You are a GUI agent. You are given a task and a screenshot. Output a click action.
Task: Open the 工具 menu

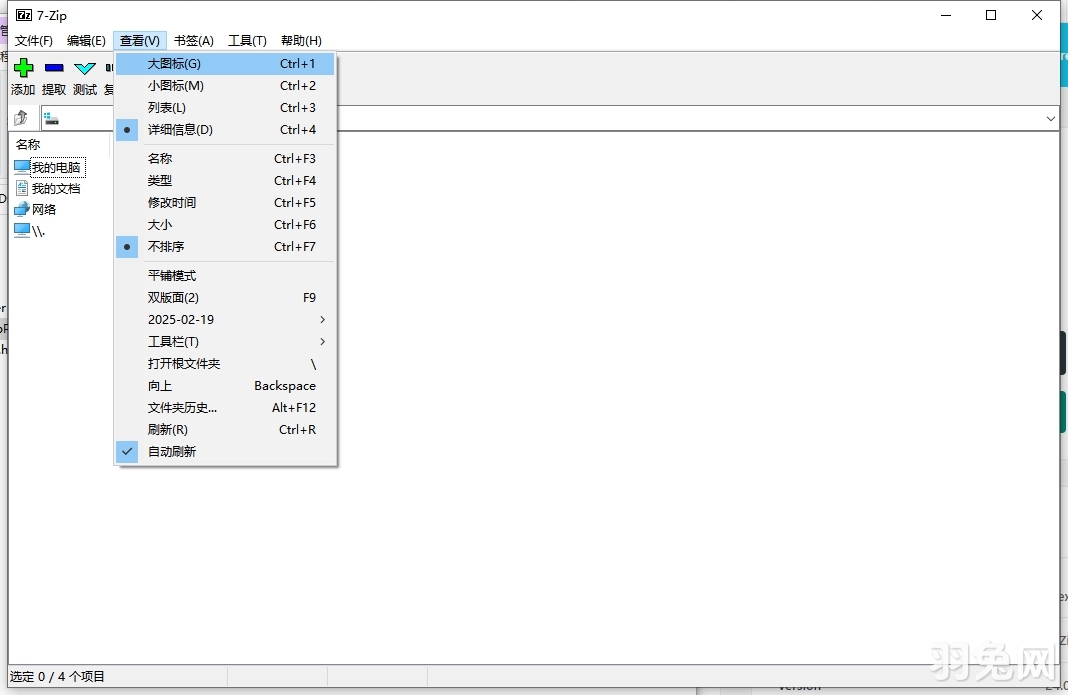click(247, 41)
